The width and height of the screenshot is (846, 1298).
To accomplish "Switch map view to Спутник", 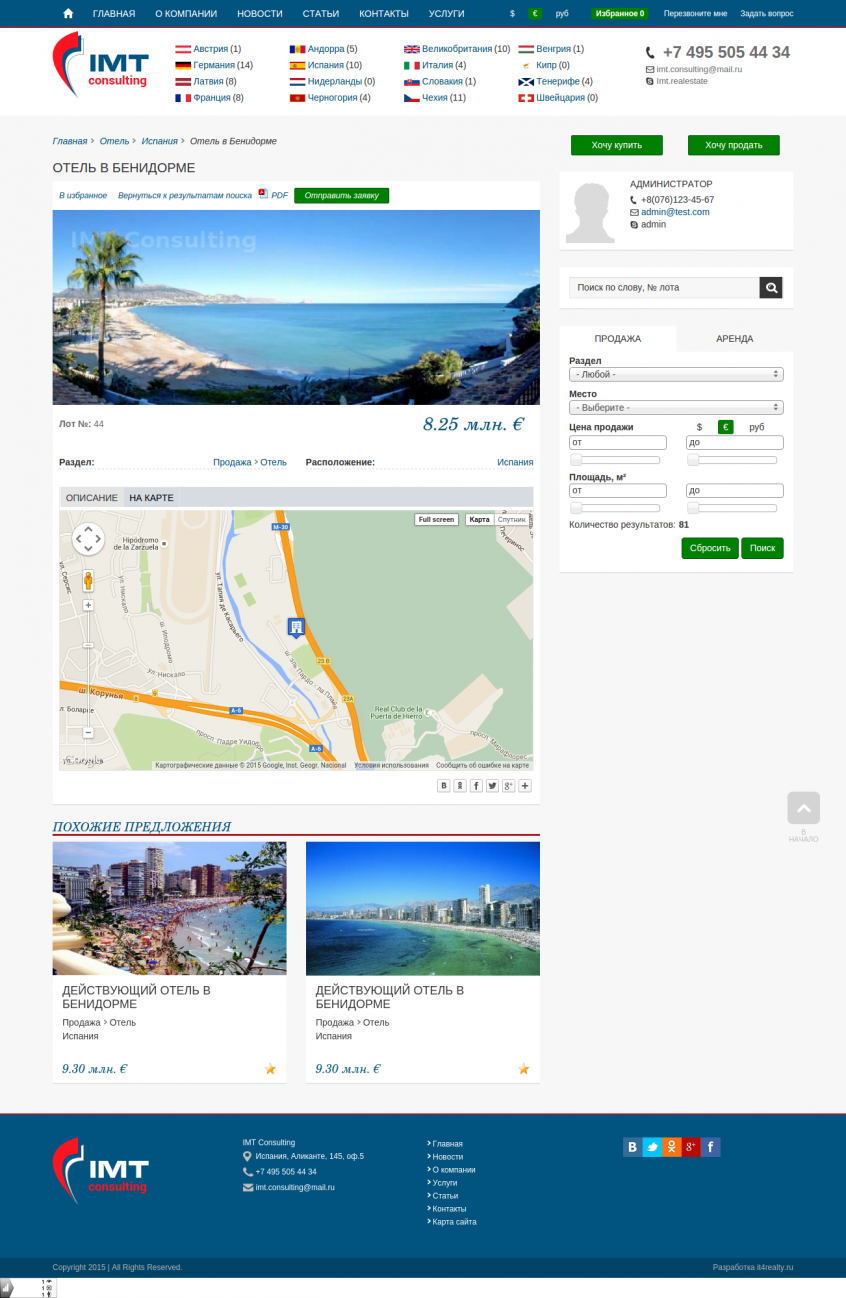I will pos(511,520).
